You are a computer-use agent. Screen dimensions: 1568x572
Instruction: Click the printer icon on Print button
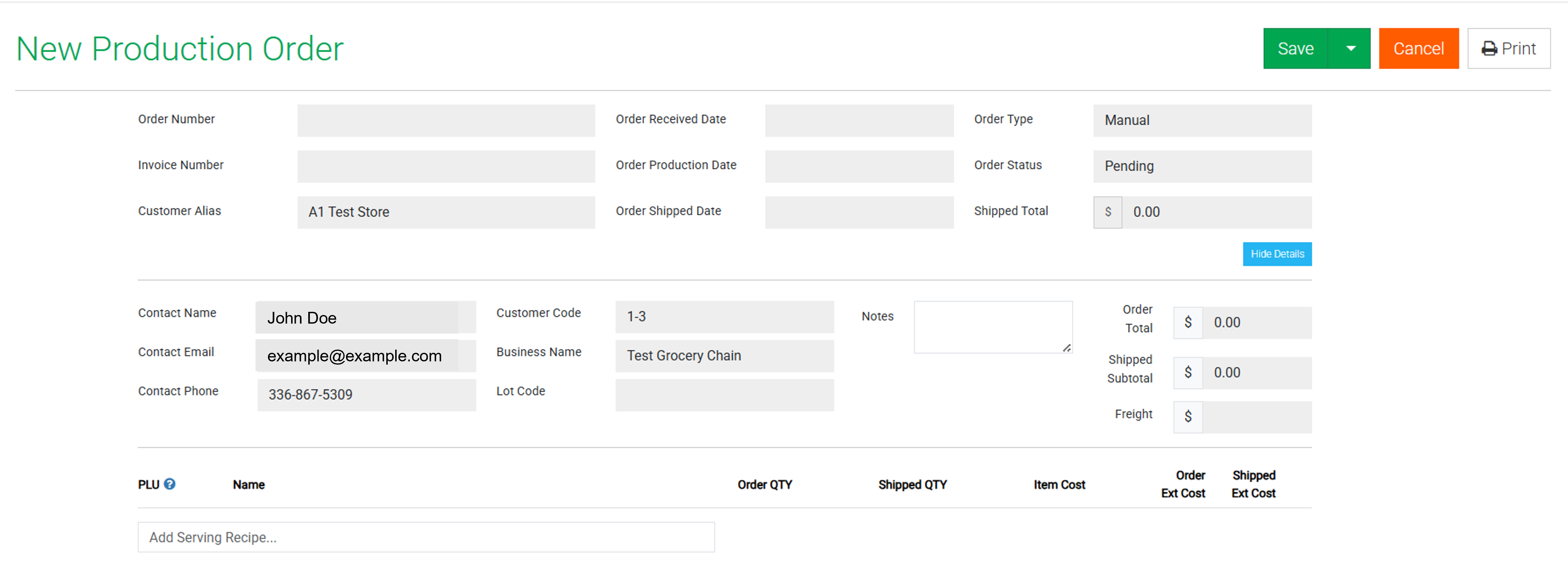1489,48
